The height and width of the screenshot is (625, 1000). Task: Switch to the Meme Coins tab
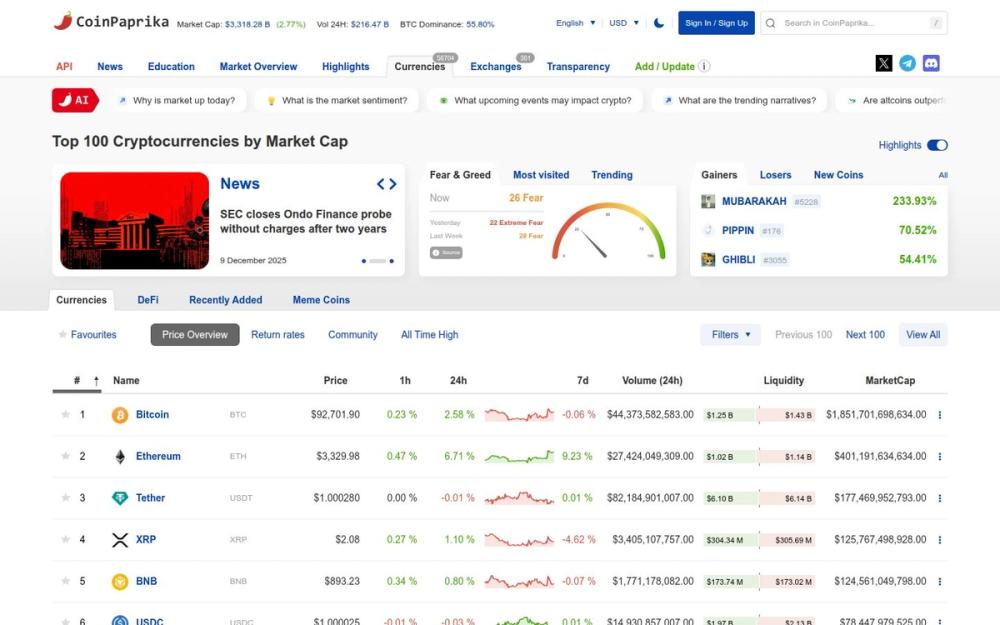(x=321, y=300)
